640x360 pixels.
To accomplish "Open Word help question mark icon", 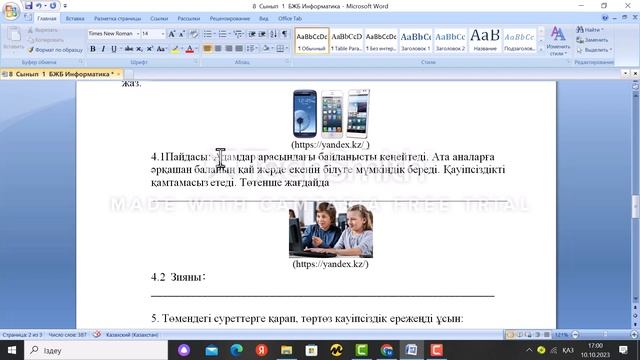I will [x=605, y=18].
